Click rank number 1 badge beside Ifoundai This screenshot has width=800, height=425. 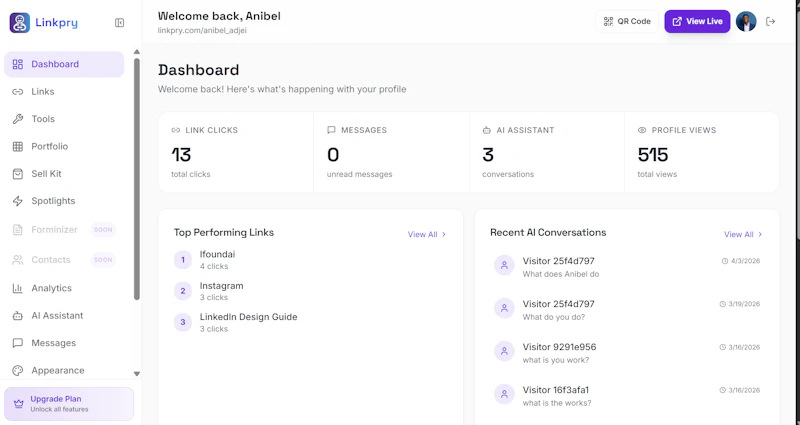[x=183, y=260]
